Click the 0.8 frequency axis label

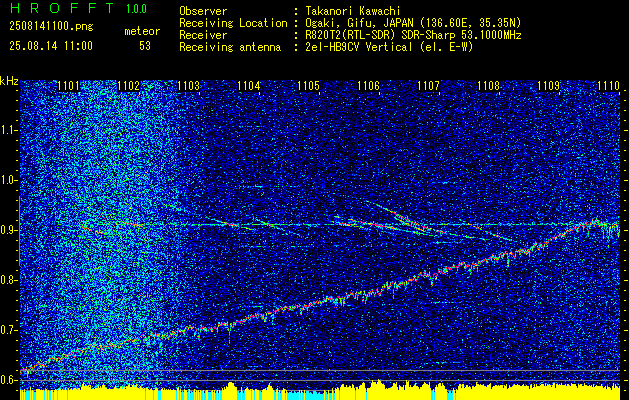(x=9, y=280)
